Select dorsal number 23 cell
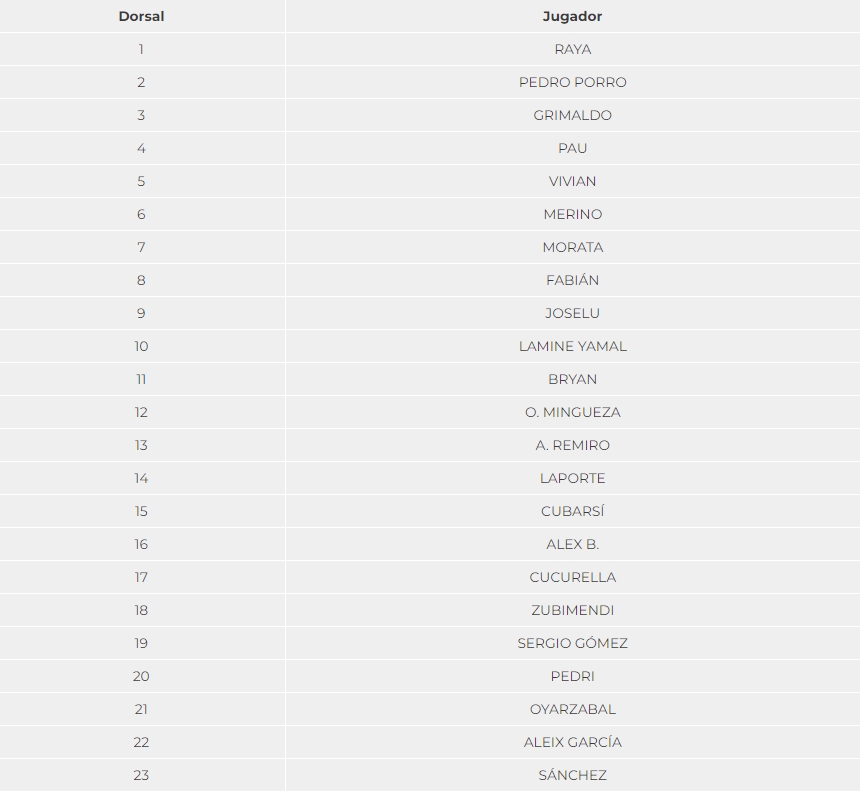Screen dimensions: 861x791 coord(141,775)
